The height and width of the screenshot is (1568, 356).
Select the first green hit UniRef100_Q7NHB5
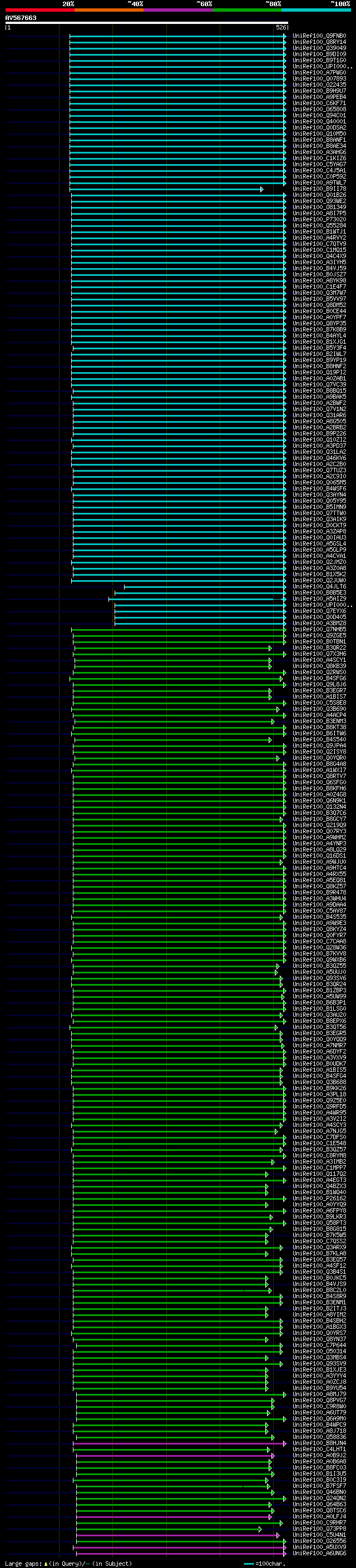[319, 630]
